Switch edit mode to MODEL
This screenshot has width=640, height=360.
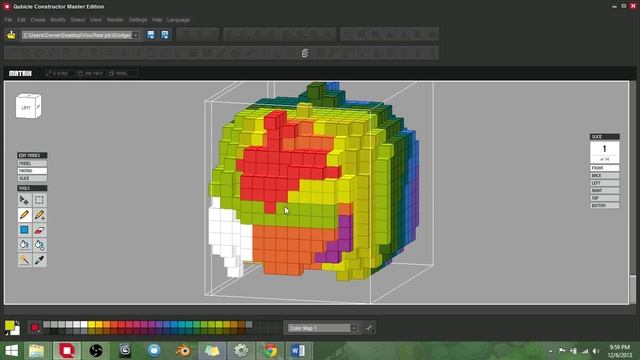point(32,163)
